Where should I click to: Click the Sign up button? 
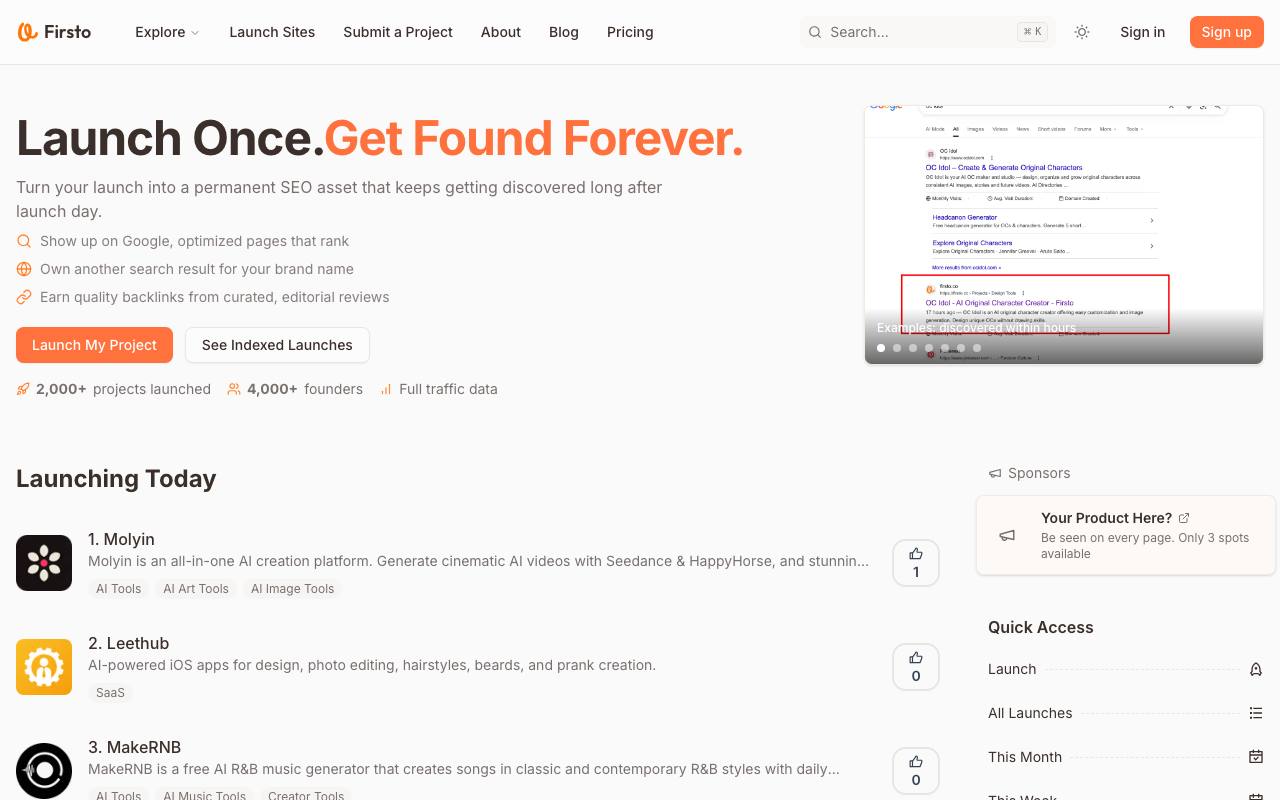1227,32
